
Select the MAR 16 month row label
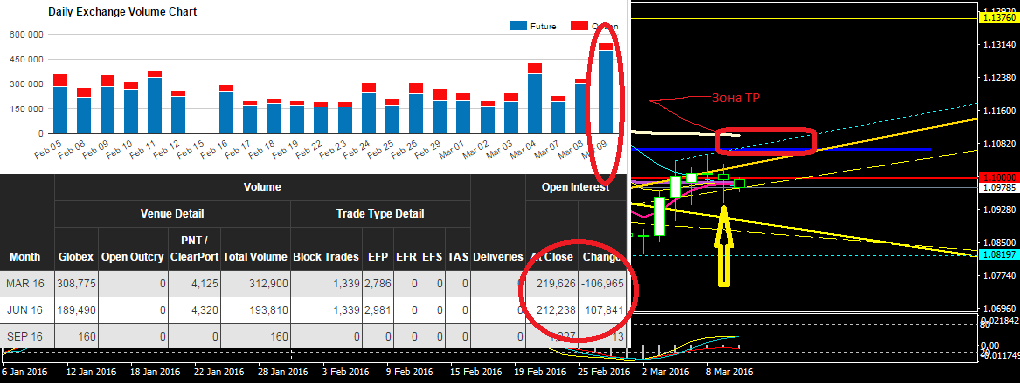coord(24,284)
